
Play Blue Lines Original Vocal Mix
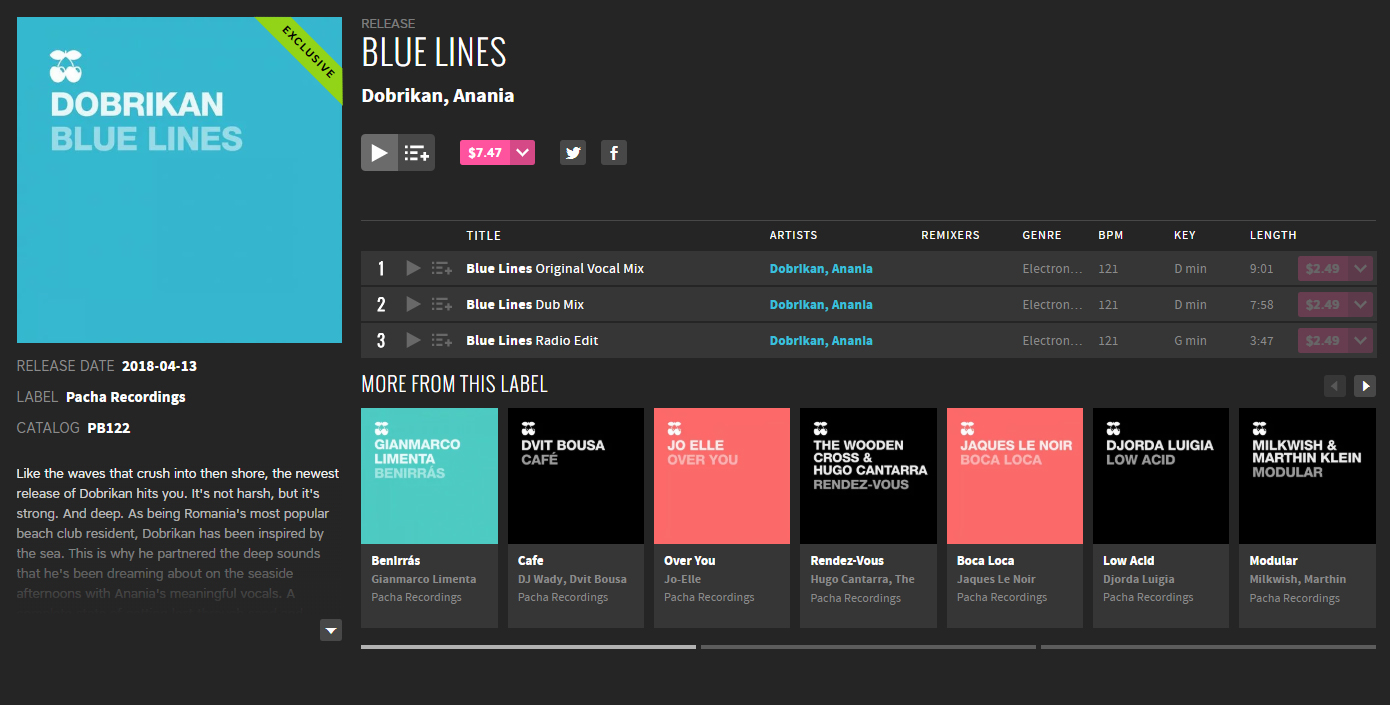(413, 268)
